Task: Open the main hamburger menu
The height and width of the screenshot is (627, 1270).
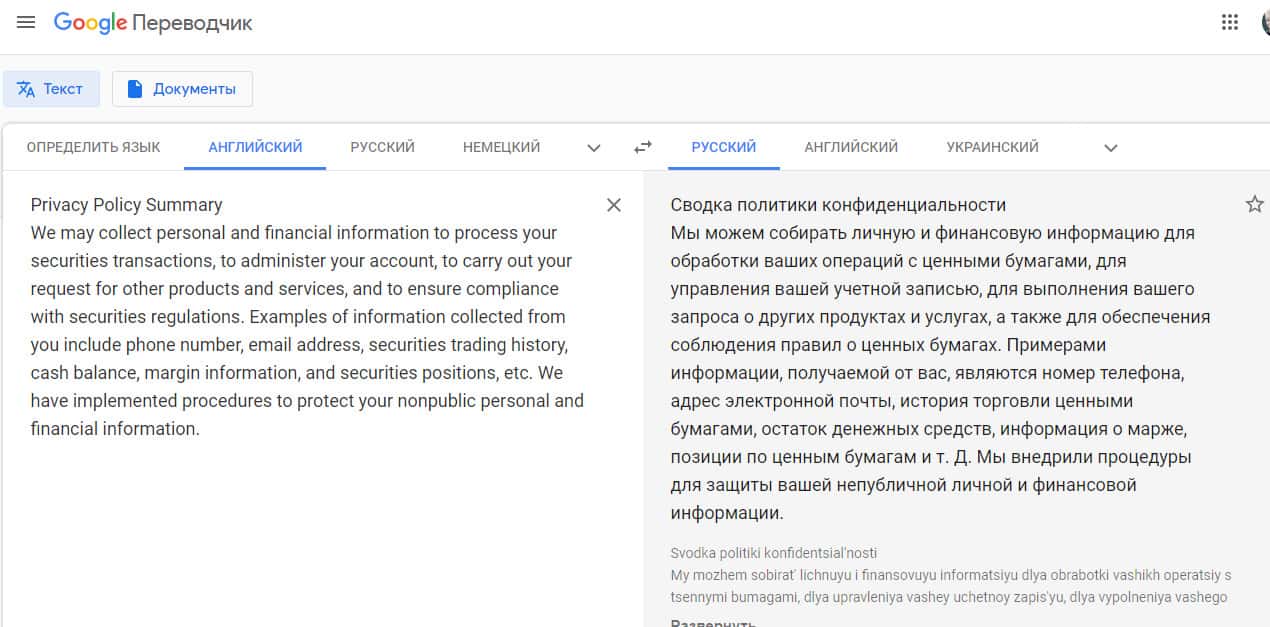Action: click(26, 22)
